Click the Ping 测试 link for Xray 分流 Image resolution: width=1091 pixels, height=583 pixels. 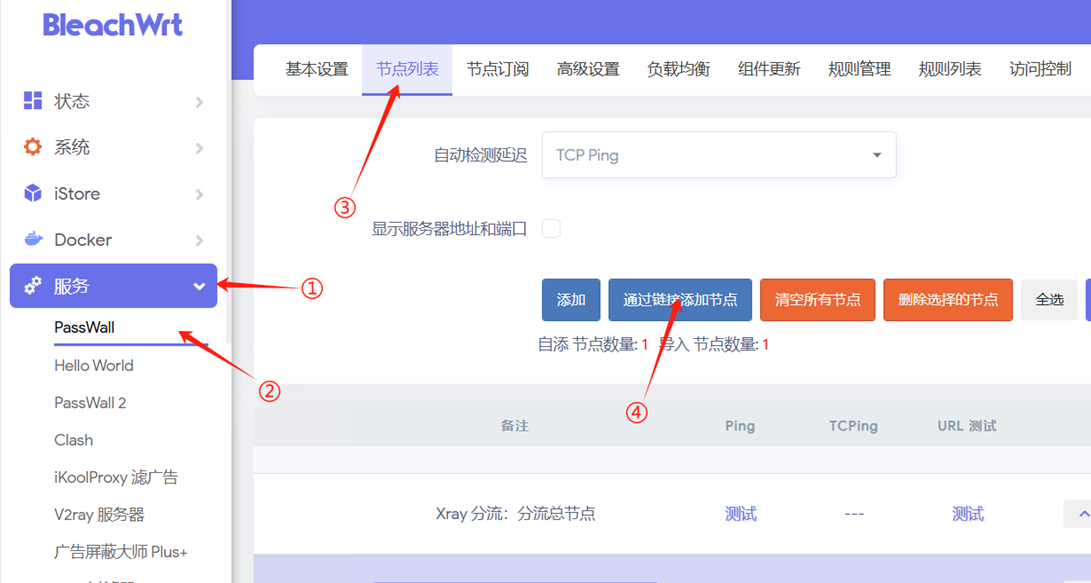pyautogui.click(x=740, y=514)
